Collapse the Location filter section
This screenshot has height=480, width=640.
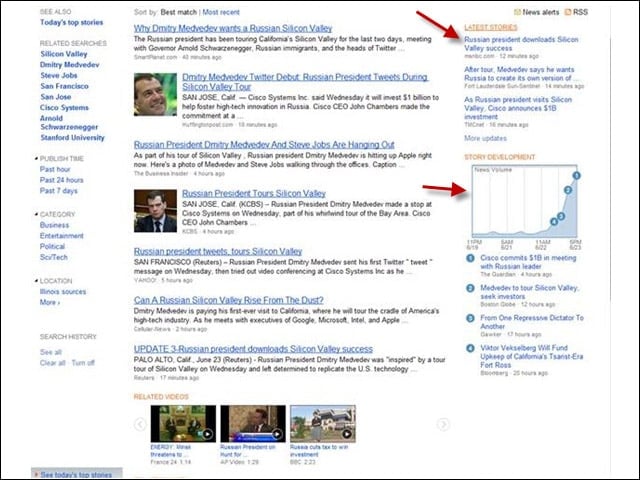pyautogui.click(x=36, y=280)
